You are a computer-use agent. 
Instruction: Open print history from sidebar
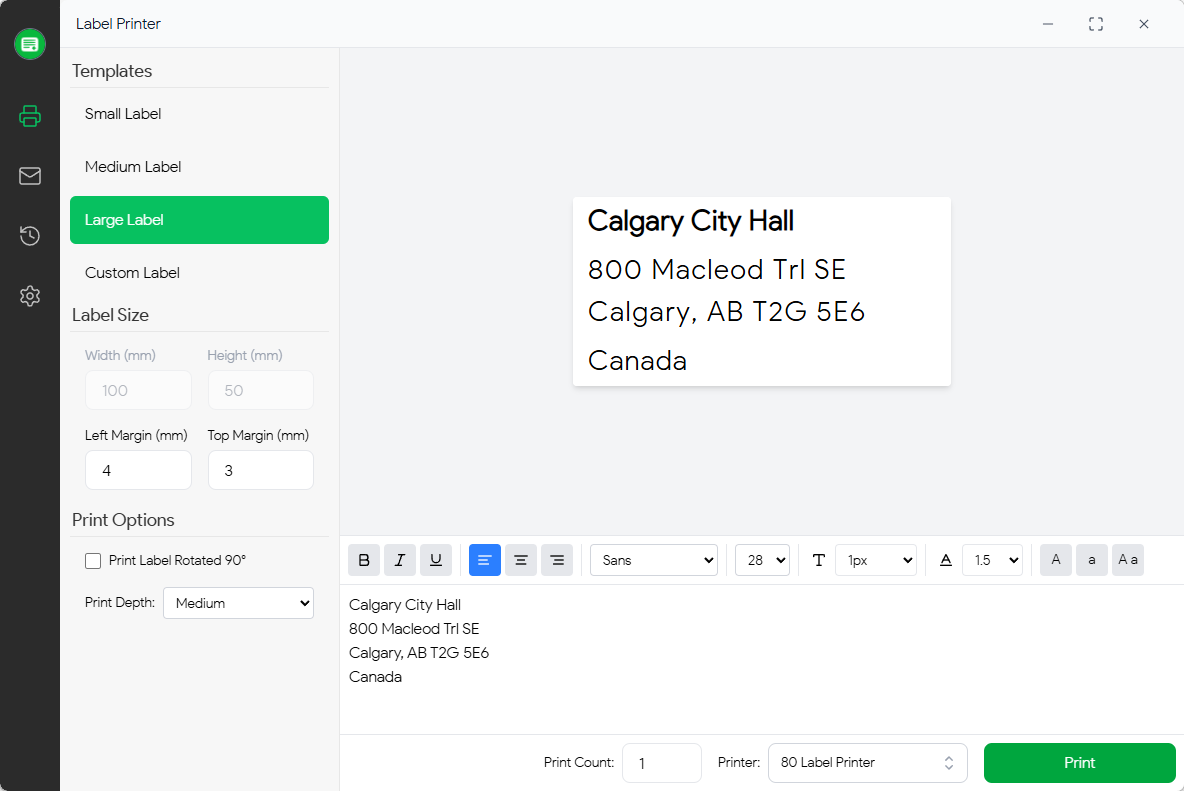pos(30,236)
